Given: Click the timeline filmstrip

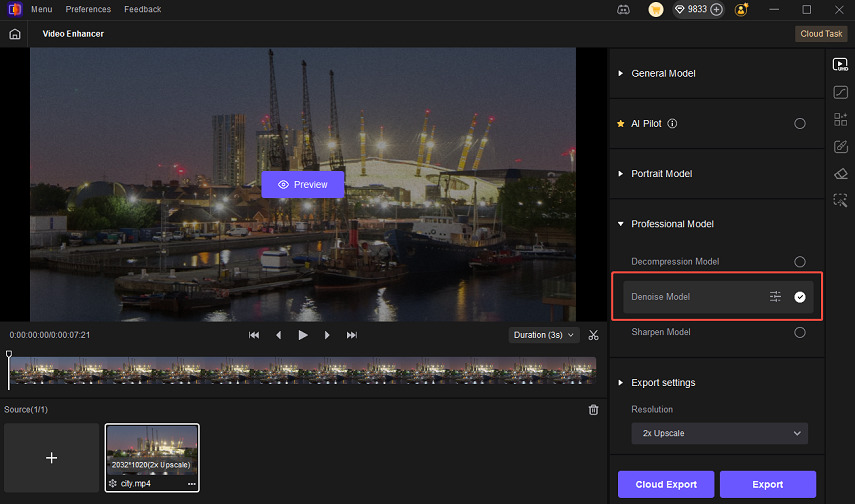Looking at the screenshot, I should tap(303, 370).
